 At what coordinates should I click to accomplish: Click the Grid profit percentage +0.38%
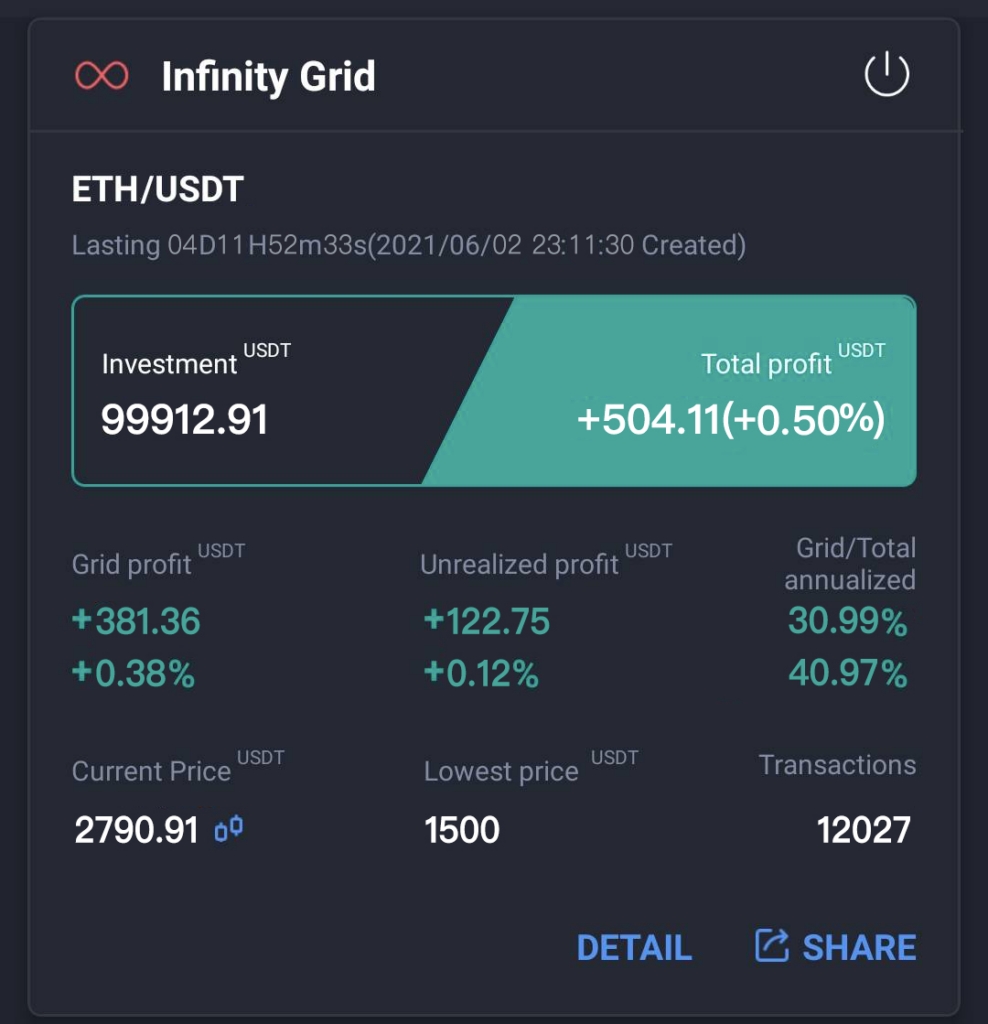click(x=133, y=675)
